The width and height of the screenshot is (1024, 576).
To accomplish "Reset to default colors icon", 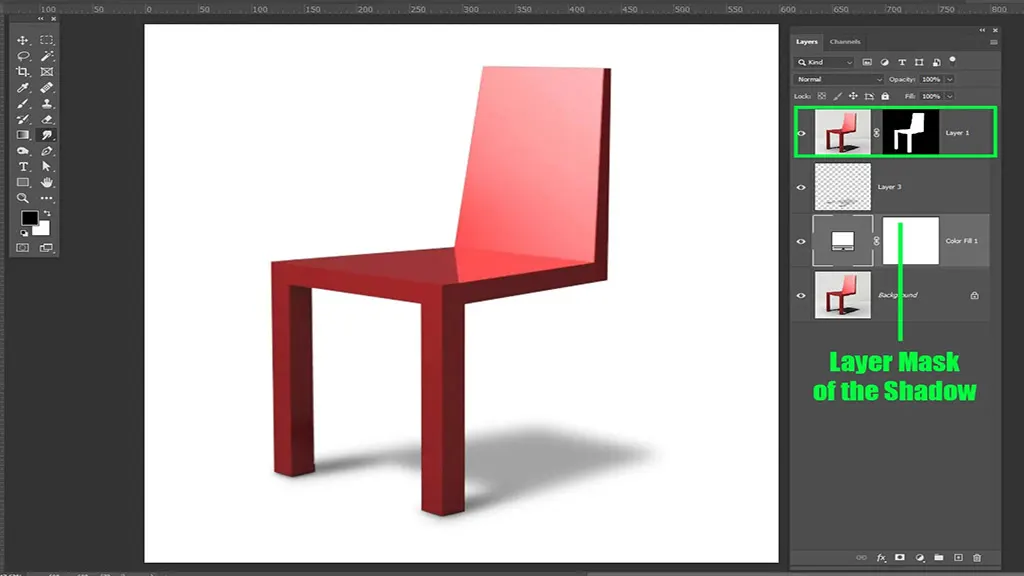I will pos(24,232).
